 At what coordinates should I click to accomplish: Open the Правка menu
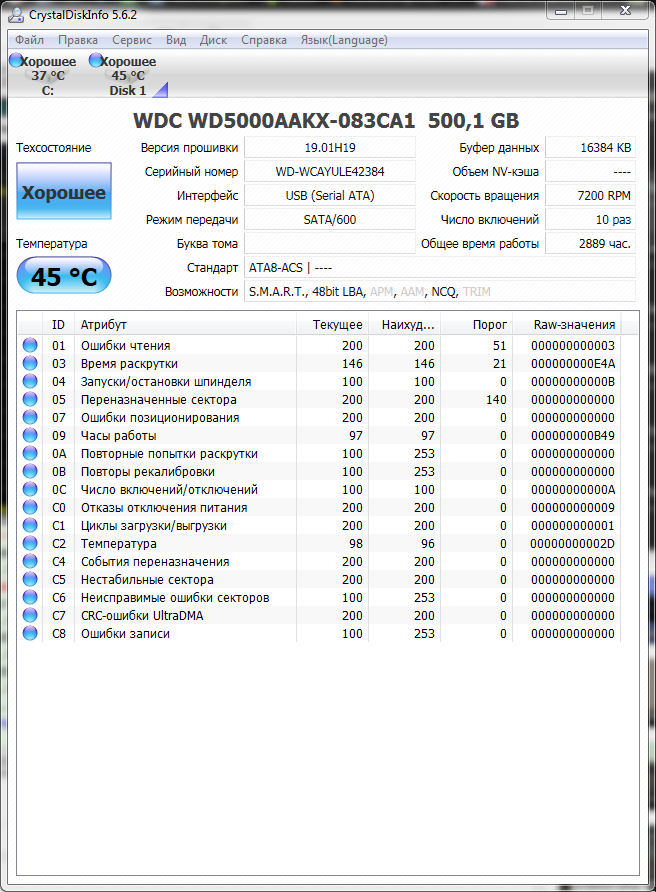(78, 40)
